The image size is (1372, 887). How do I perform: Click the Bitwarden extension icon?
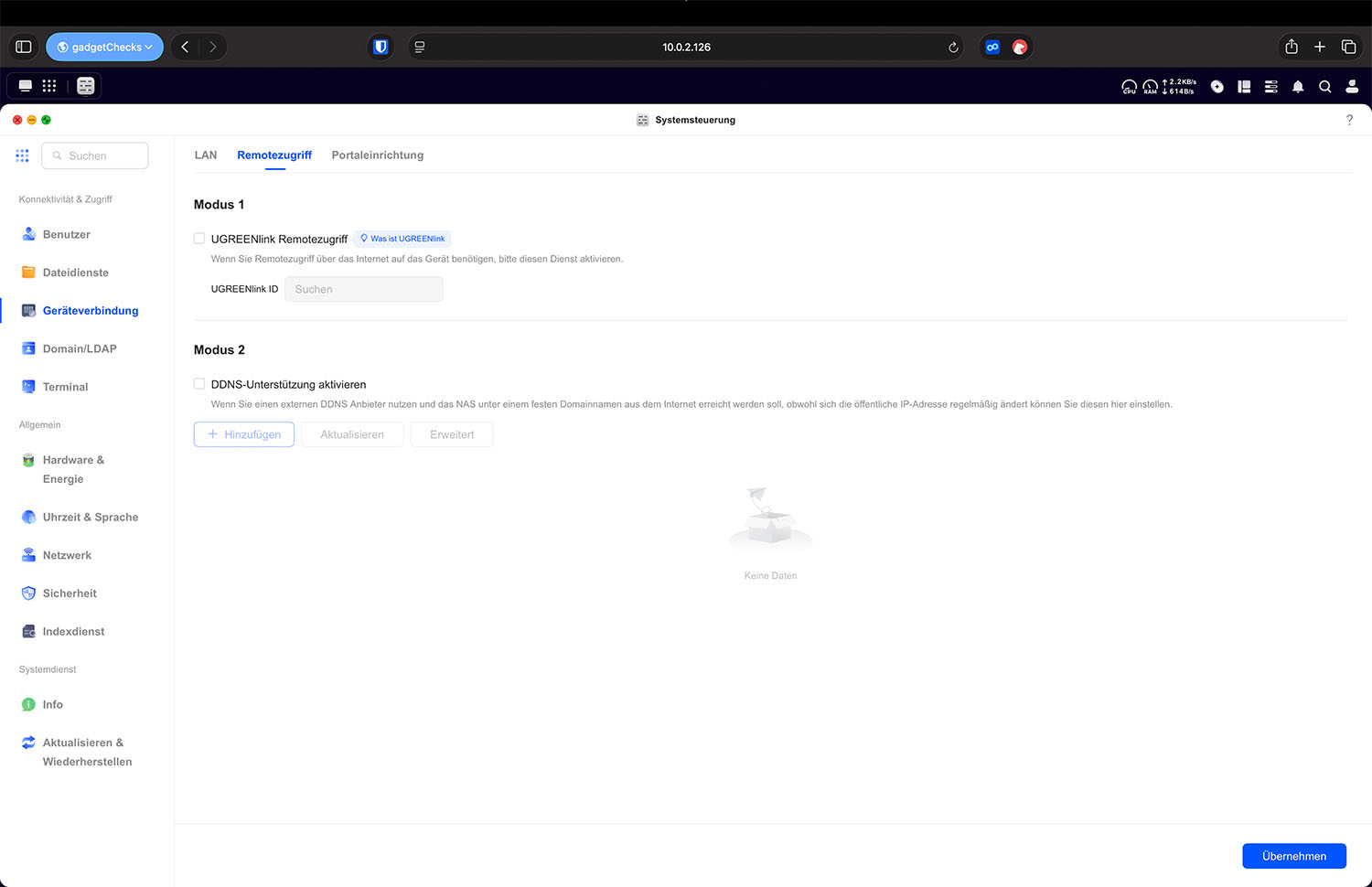381,47
